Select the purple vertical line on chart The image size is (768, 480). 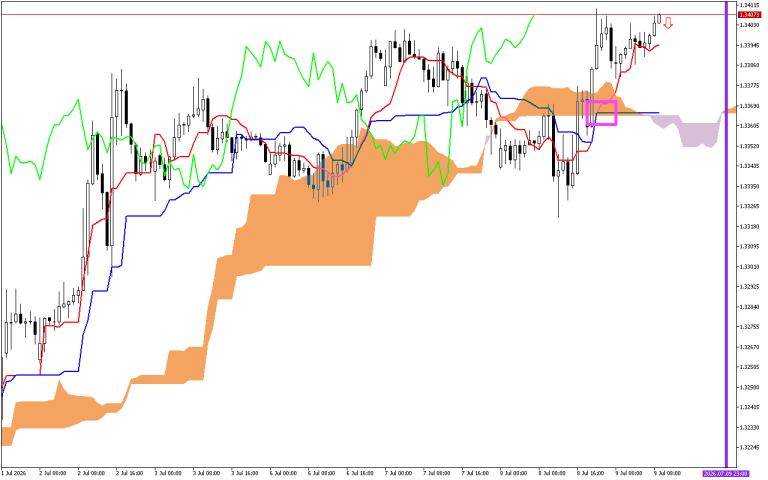[x=727, y=234]
